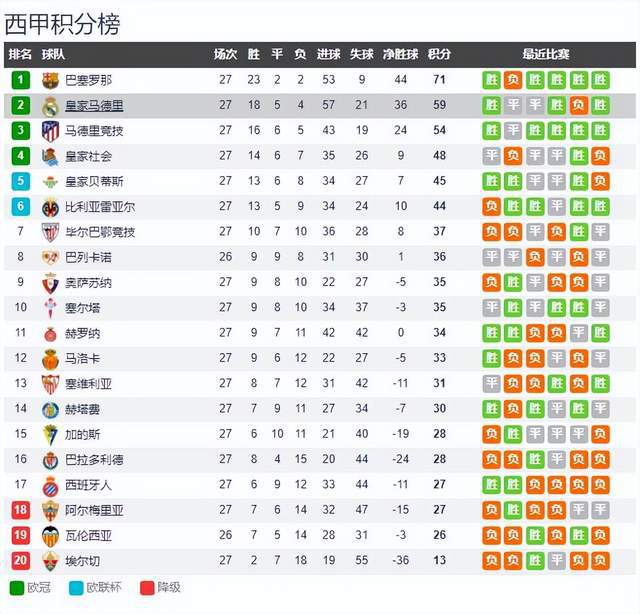
Task: Sort table by 净胜球 column header
Action: click(x=401, y=54)
